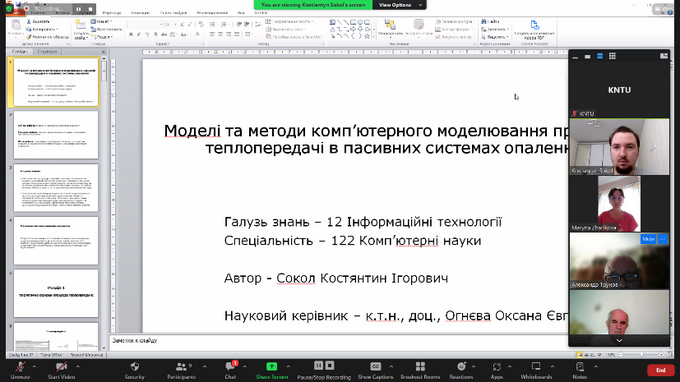Expand more video thumbnails with down chevron
680x382 pixels.
[619, 341]
